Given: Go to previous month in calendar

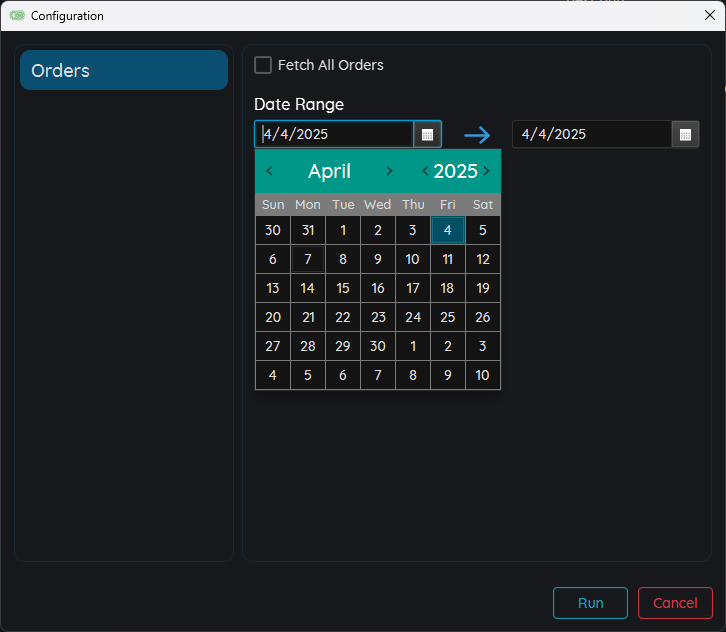Looking at the screenshot, I should coord(269,171).
